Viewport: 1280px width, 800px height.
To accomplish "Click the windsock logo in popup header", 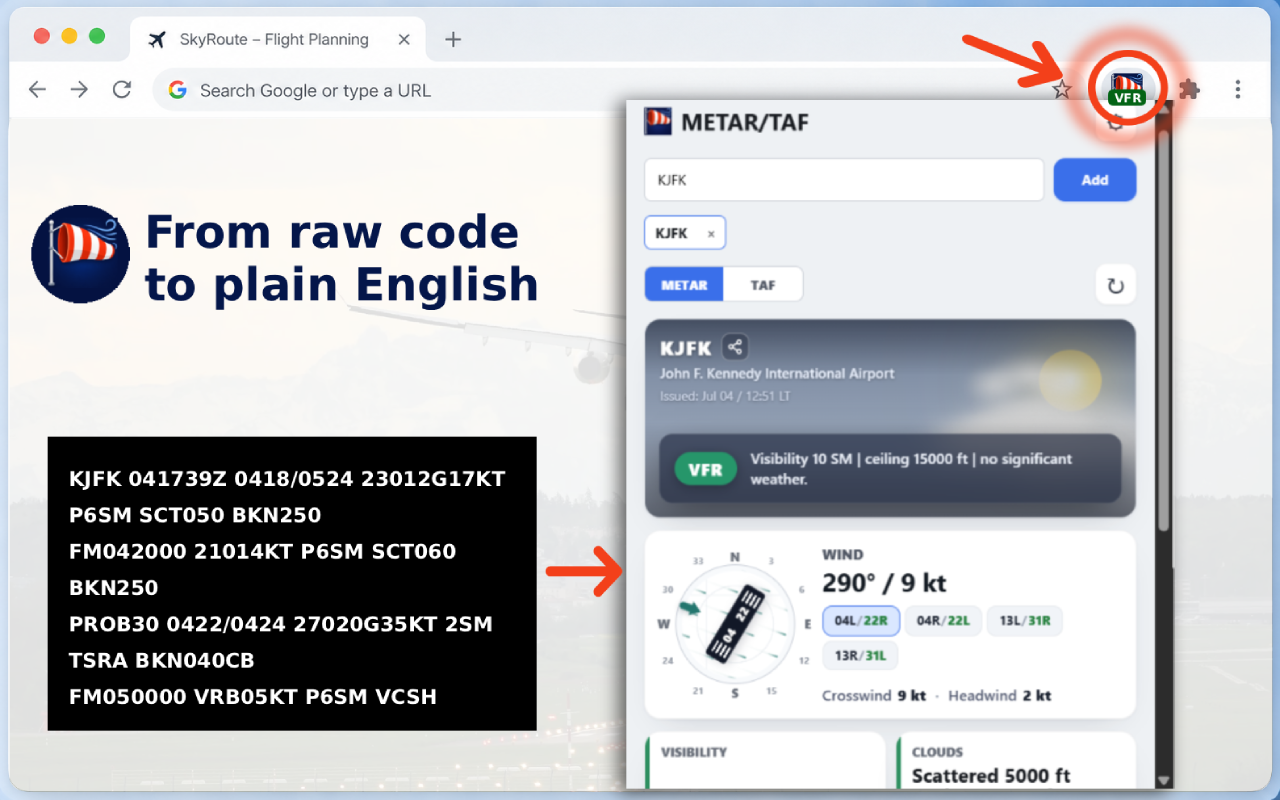I will coord(658,122).
